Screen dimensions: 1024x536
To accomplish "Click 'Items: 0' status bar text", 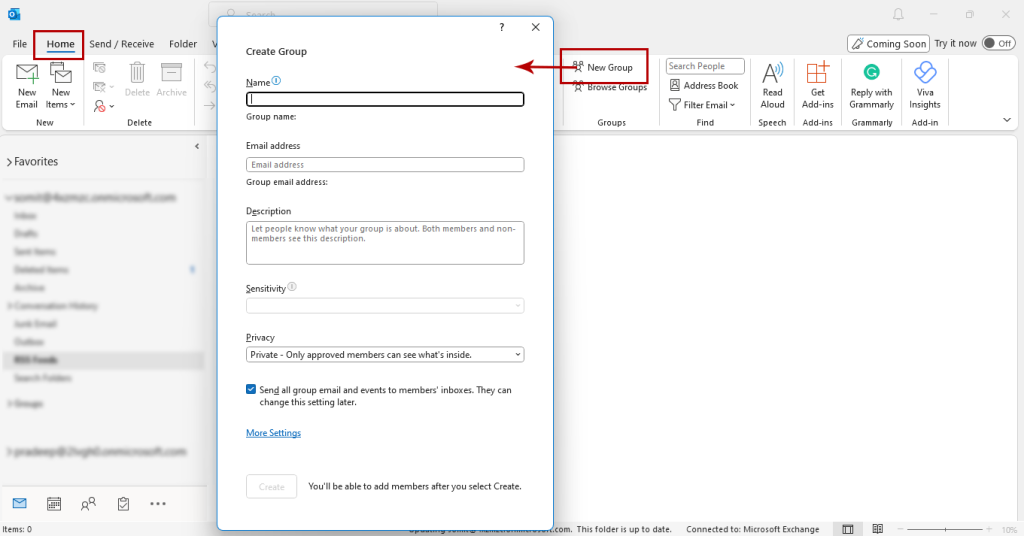I will click(x=17, y=529).
